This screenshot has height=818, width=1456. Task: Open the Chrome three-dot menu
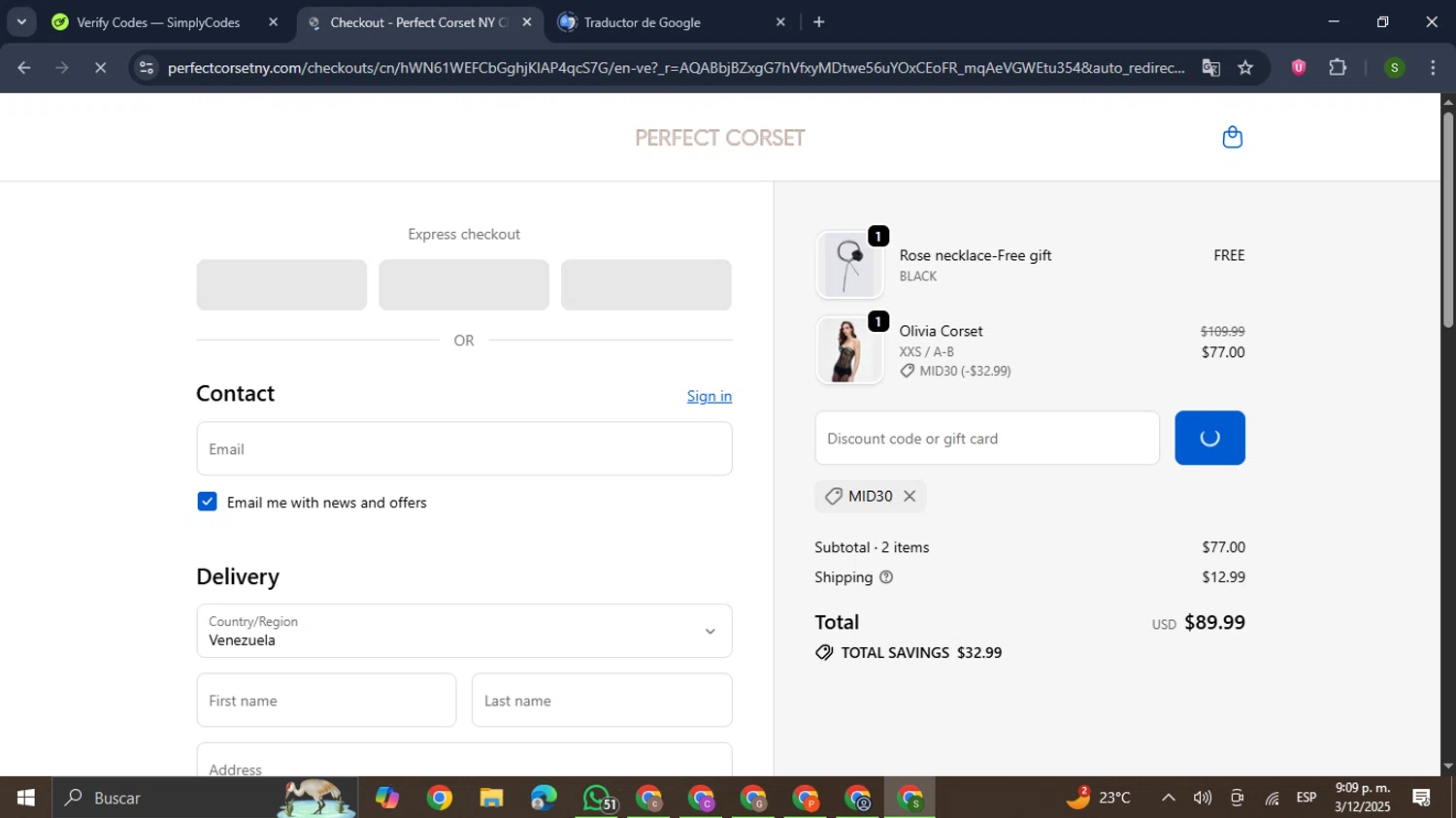(1433, 68)
